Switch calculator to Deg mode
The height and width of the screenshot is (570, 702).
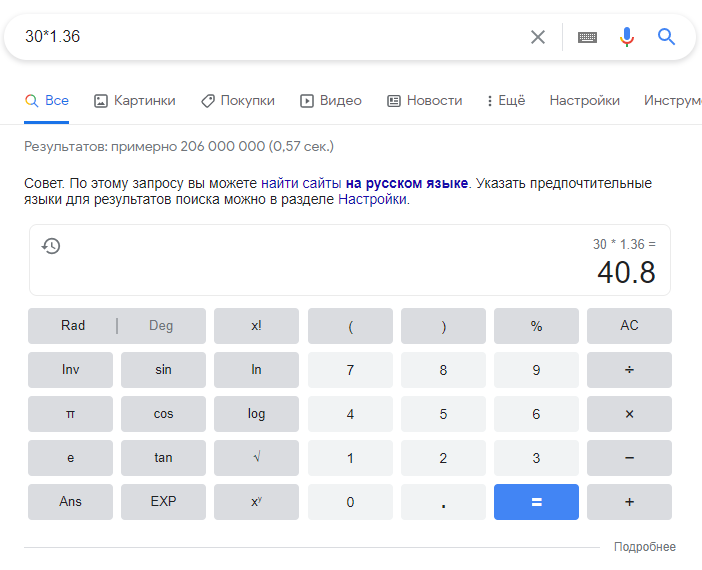coord(161,326)
